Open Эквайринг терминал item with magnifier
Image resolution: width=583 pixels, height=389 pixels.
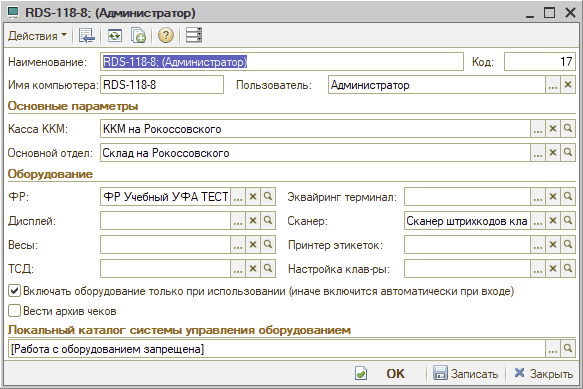coord(568,197)
